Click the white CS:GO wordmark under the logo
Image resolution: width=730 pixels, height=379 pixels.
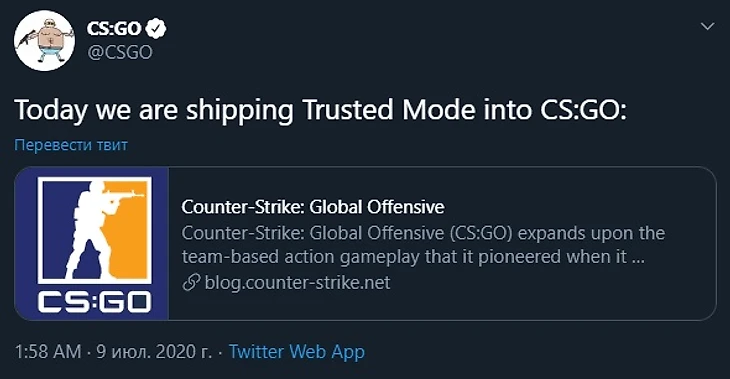(x=95, y=302)
